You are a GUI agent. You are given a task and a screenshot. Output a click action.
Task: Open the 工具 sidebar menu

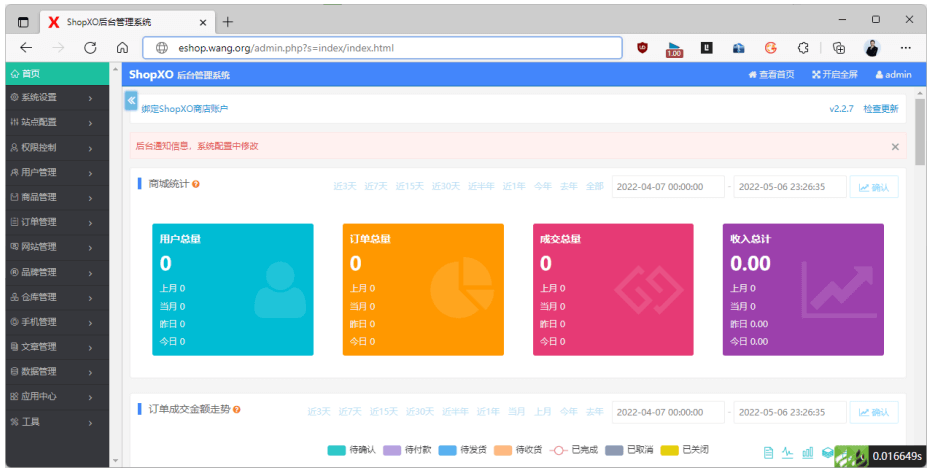coord(57,422)
